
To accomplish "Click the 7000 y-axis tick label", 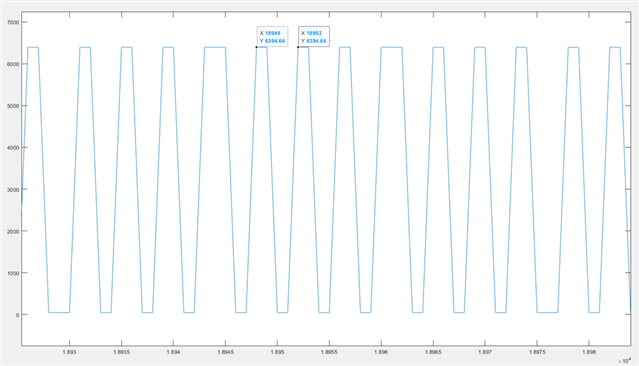I will [x=13, y=22].
